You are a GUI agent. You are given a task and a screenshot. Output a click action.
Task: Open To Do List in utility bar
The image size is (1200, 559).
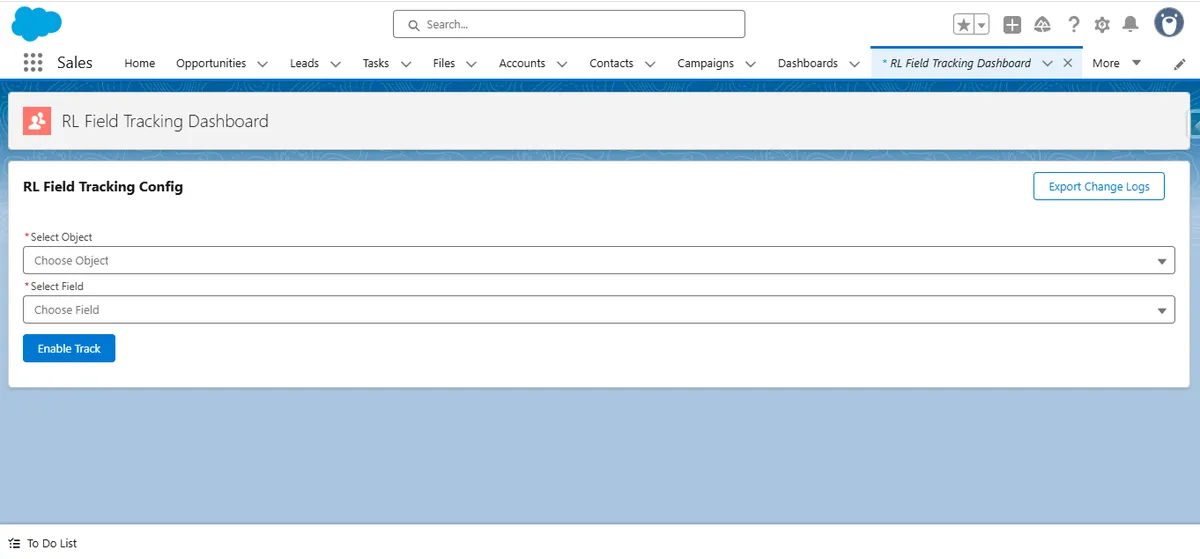(x=43, y=543)
